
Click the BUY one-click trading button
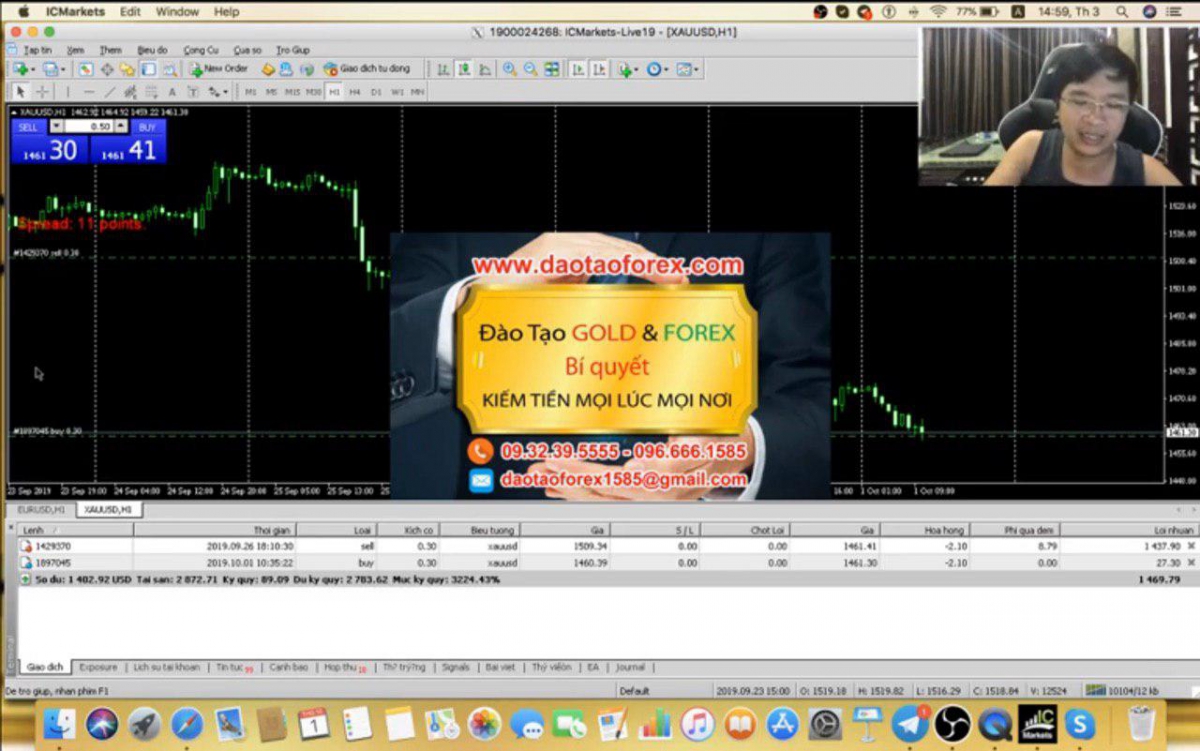point(148,127)
